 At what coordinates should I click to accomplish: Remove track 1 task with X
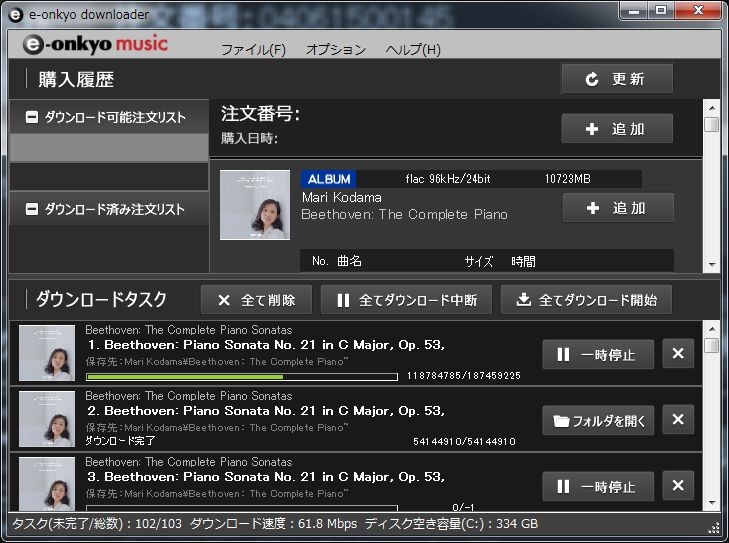click(678, 354)
